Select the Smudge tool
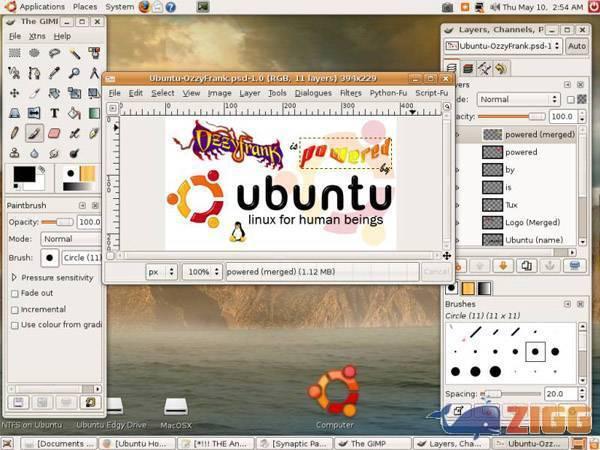 [x=54, y=153]
